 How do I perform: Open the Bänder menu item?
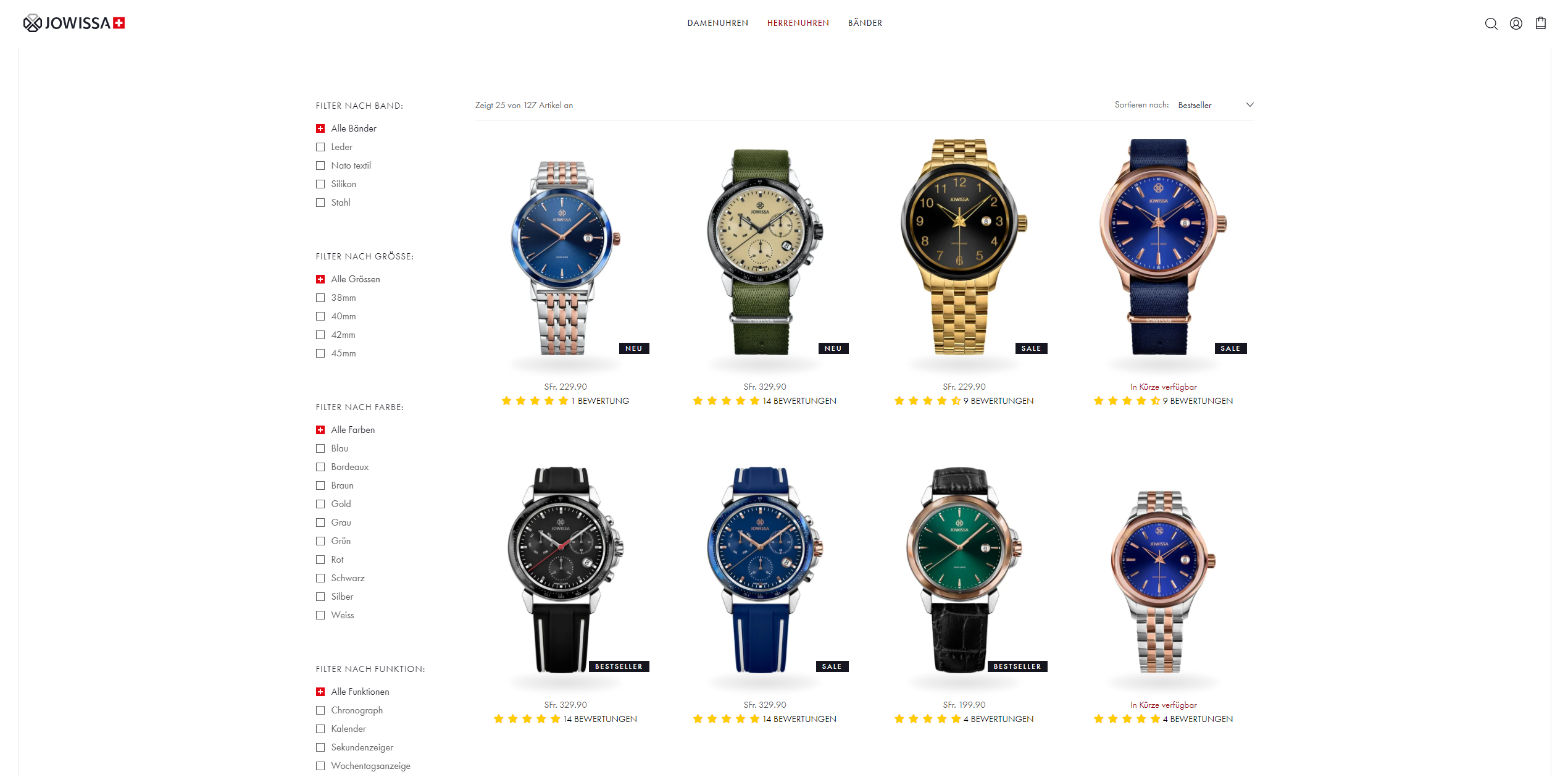(x=865, y=23)
